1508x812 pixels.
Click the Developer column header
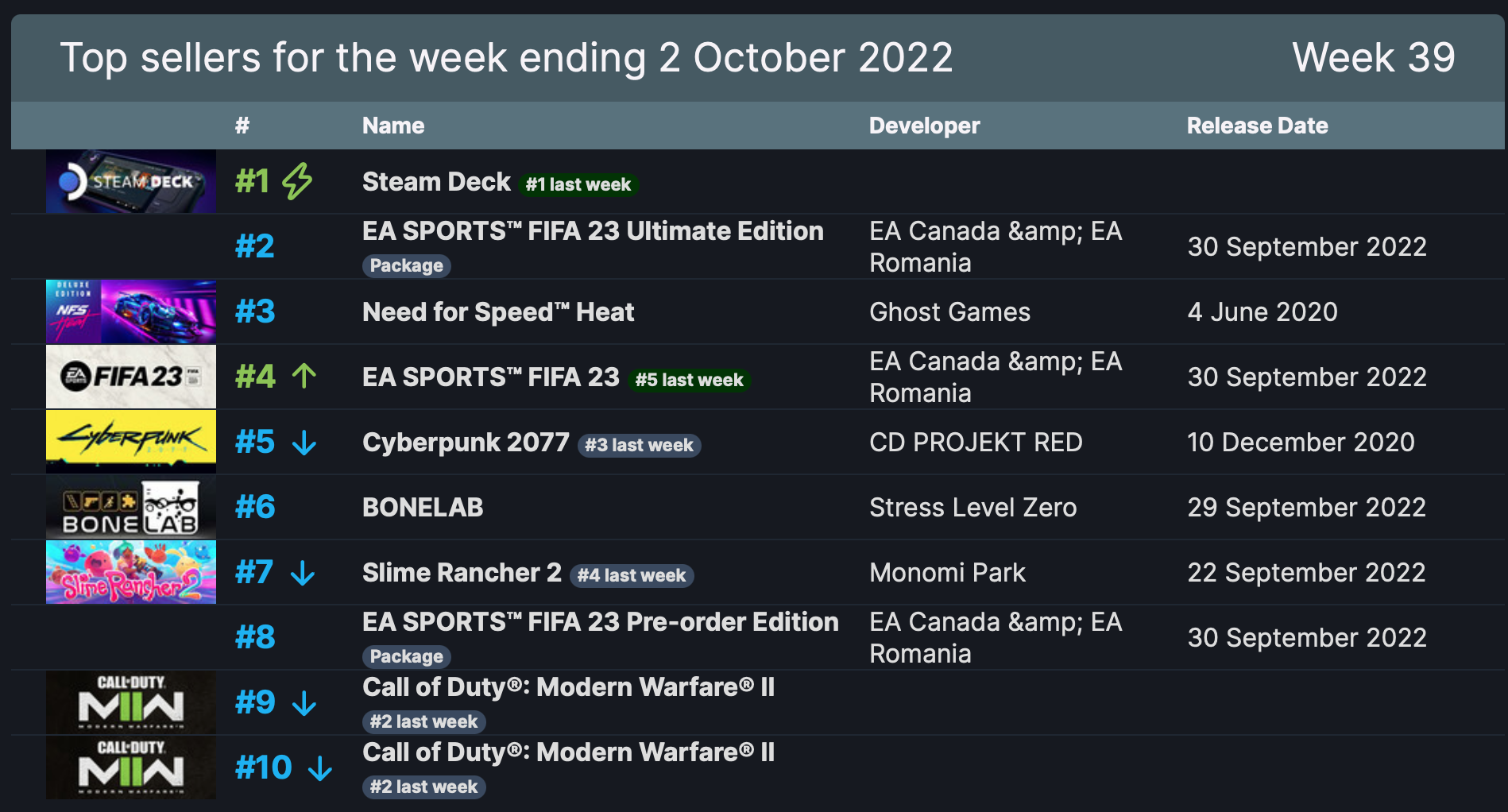pyautogui.click(x=924, y=126)
